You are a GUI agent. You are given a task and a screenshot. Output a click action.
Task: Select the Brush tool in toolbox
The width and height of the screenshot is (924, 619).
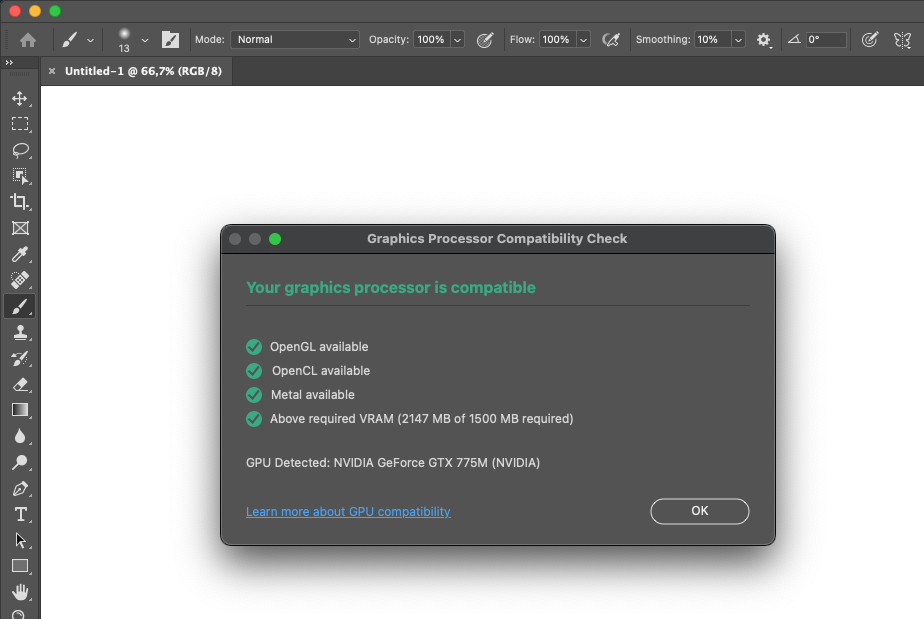pos(20,307)
